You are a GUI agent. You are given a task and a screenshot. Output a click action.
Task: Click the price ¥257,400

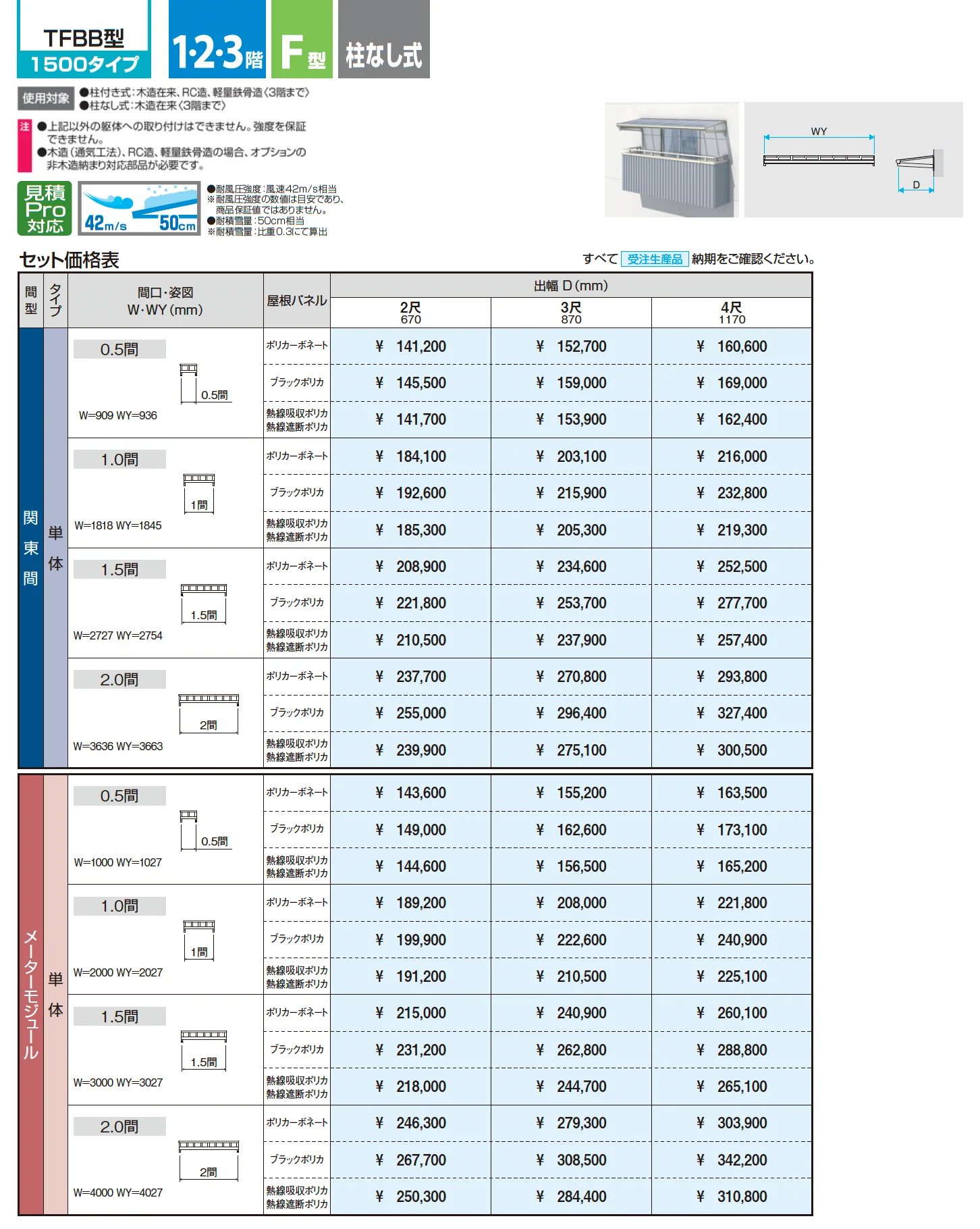pos(732,640)
